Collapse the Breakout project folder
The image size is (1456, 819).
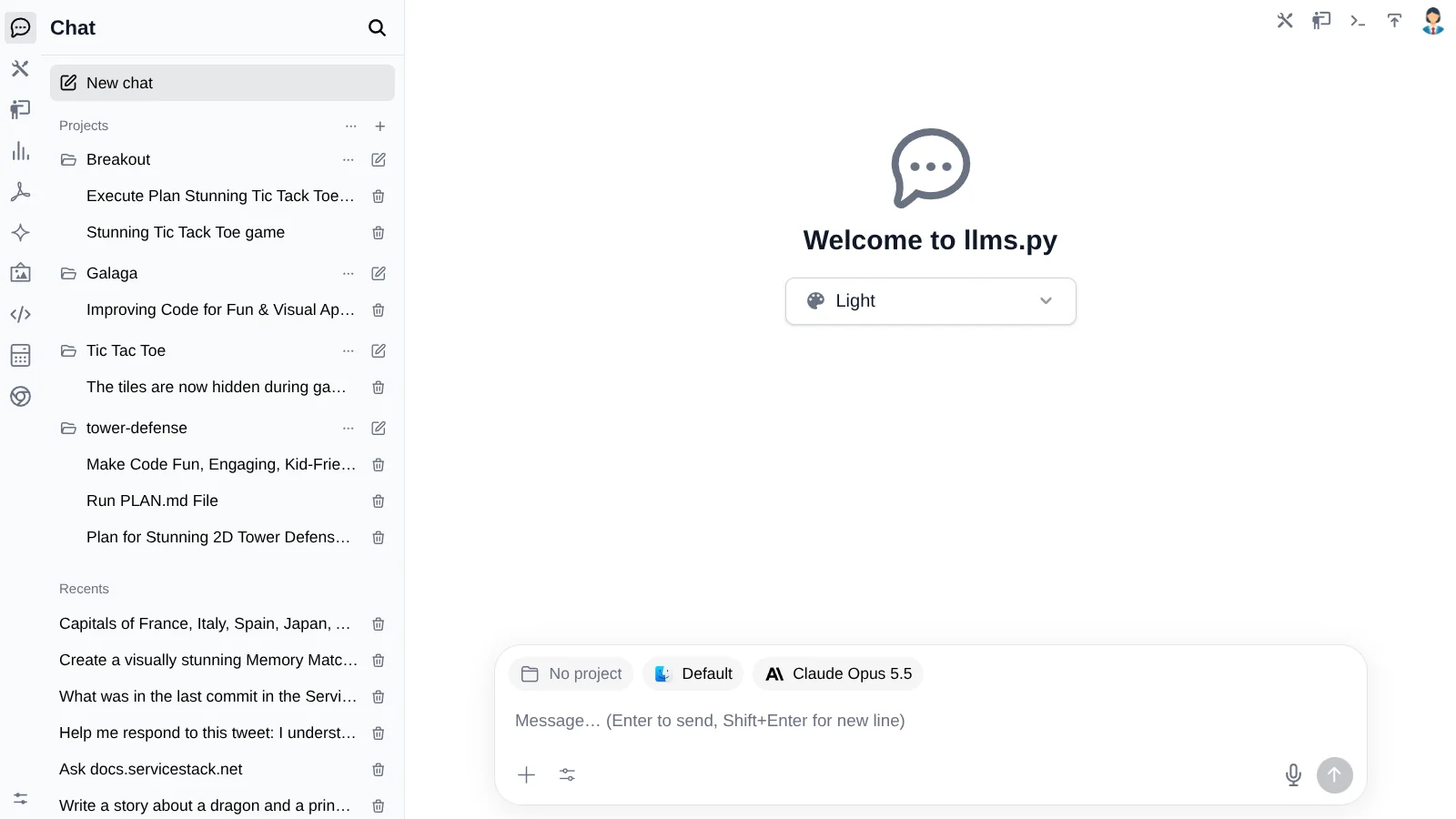coord(68,159)
